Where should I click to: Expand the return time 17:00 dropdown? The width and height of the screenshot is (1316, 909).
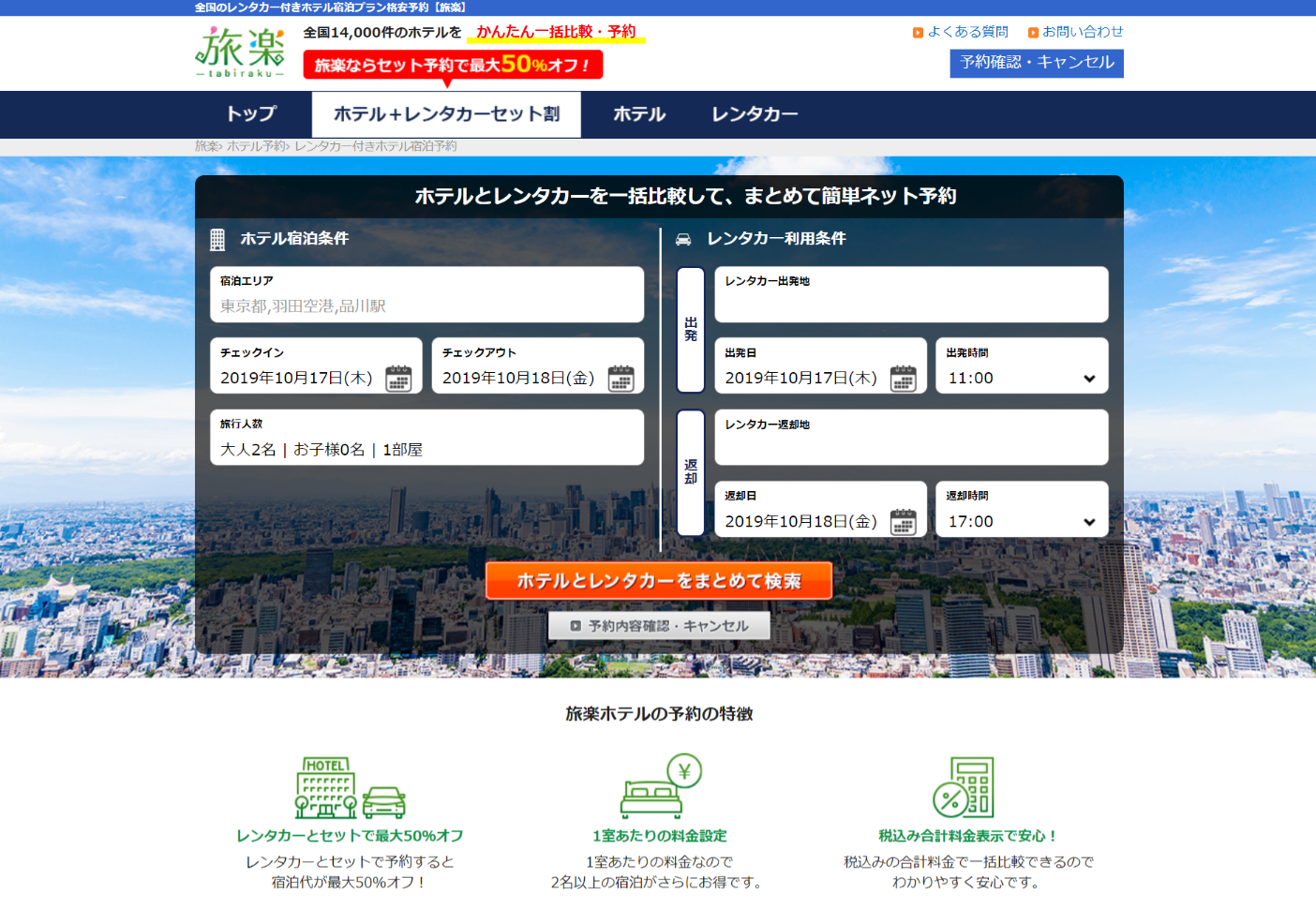click(x=1022, y=521)
